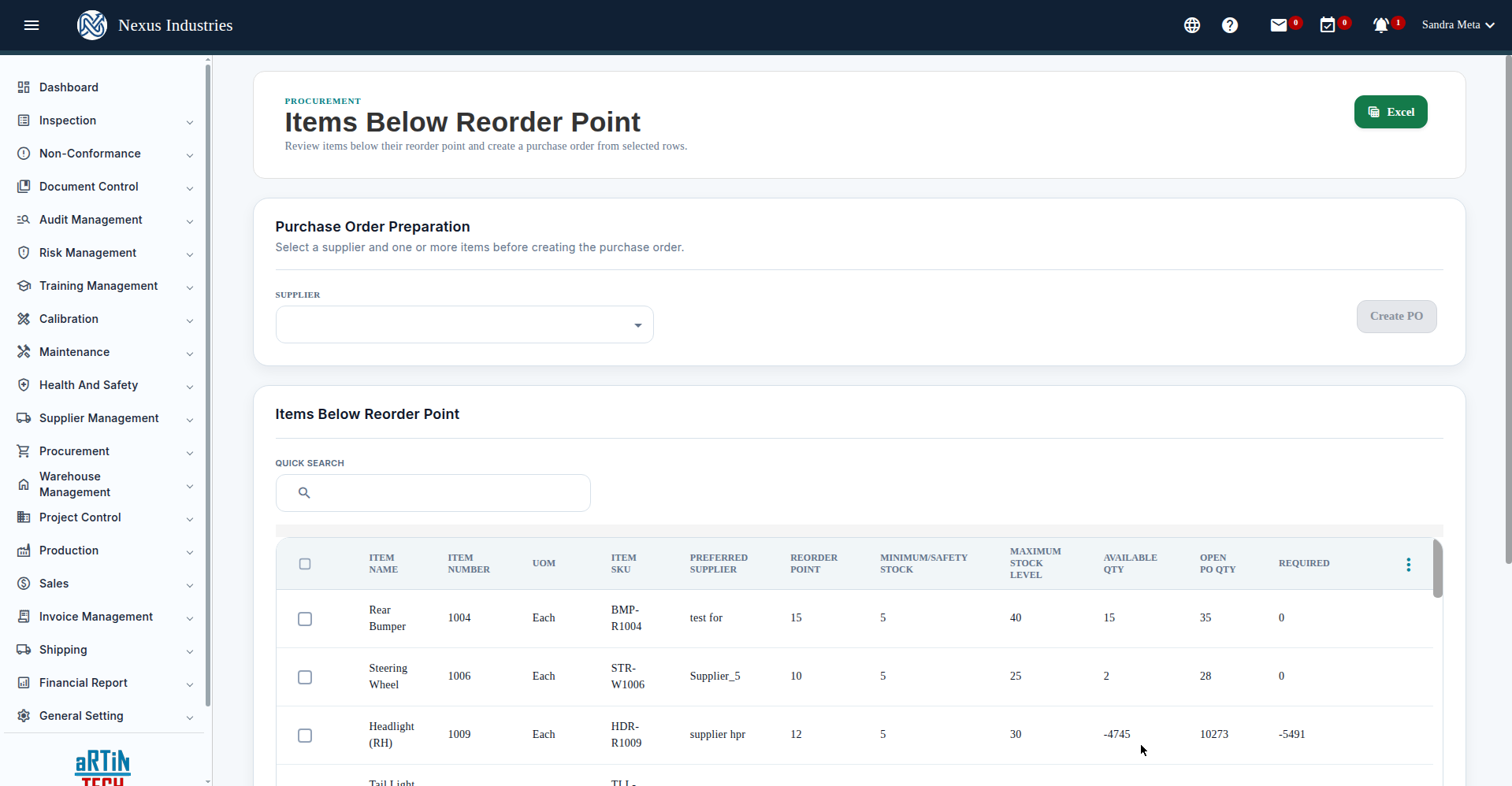This screenshot has height=786, width=1512.
Task: Open Training Management menu item
Action: (x=98, y=286)
